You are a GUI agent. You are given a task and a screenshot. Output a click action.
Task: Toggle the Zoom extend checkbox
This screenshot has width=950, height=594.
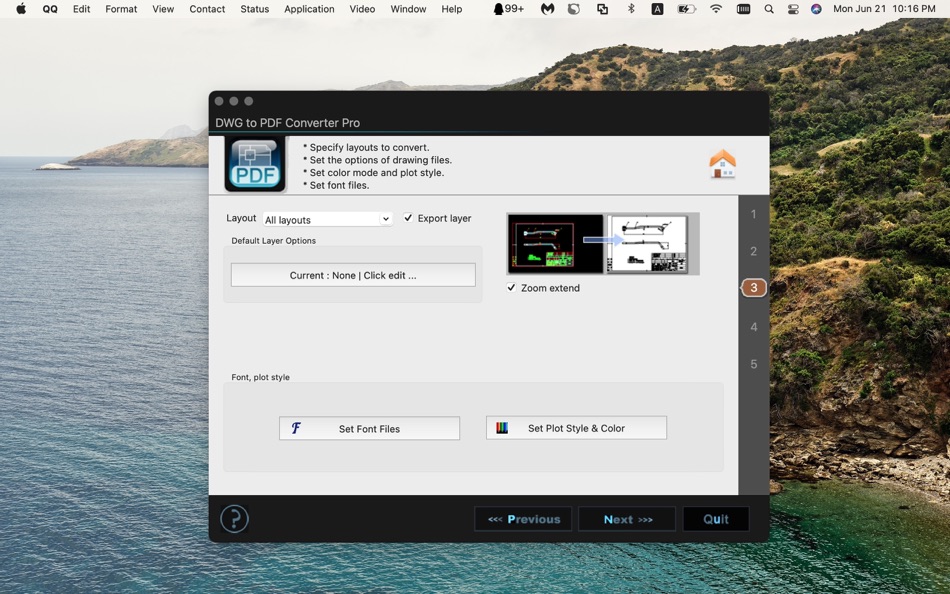(x=511, y=287)
